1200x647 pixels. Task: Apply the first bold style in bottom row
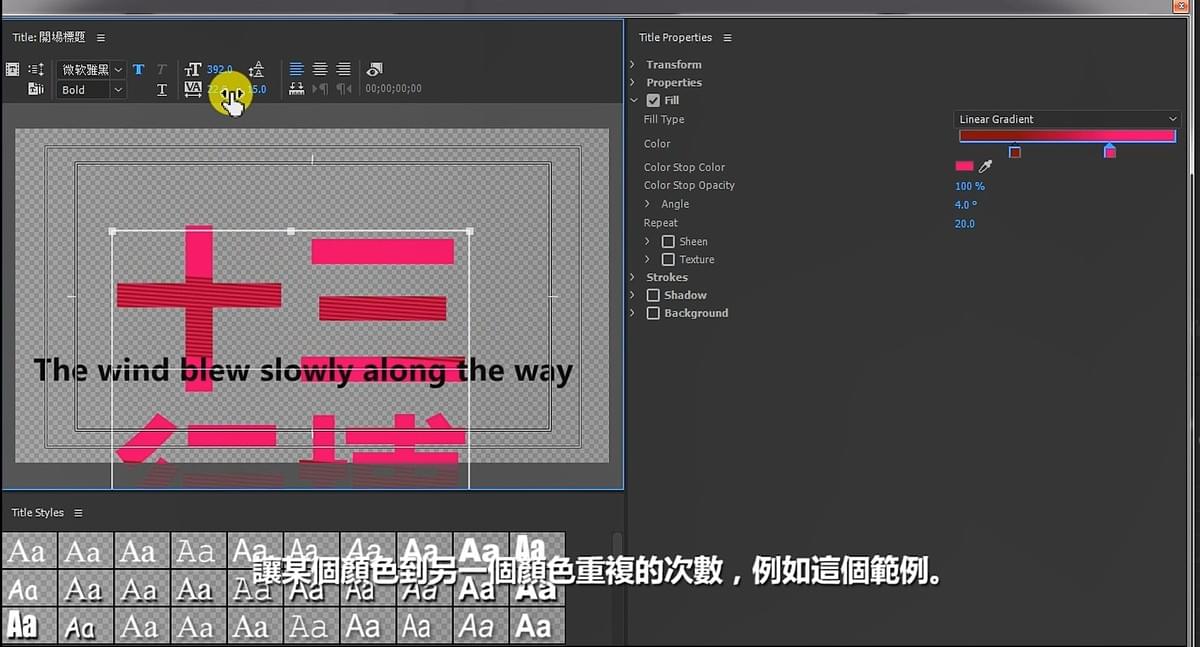(x=28, y=626)
